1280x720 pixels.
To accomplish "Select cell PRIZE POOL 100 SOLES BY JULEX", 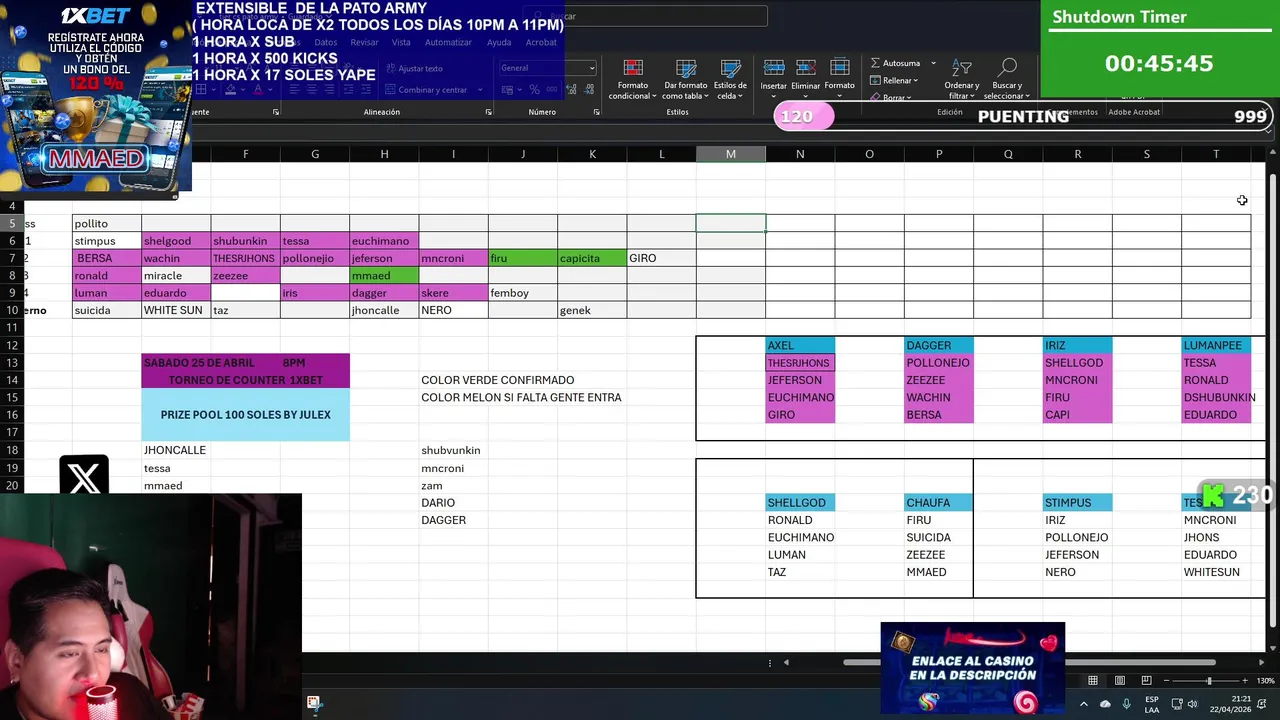I will [x=245, y=415].
